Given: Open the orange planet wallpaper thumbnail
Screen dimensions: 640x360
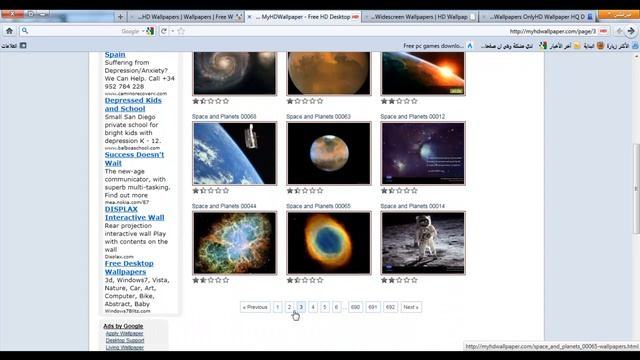Looking at the screenshot, I should tap(329, 73).
